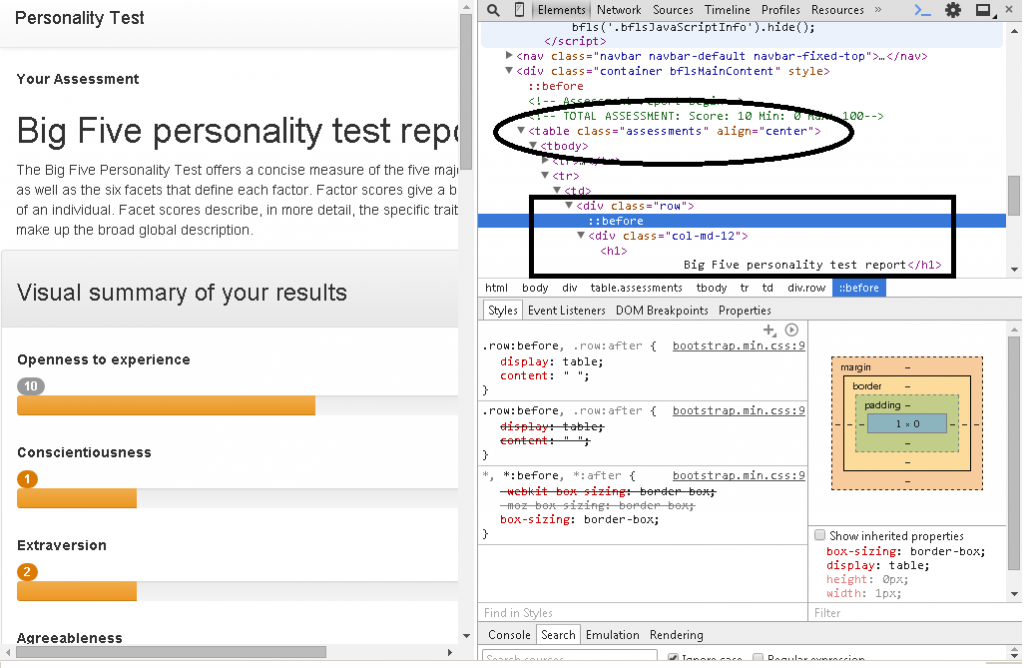The height and width of the screenshot is (668, 1024).
Task: Open the Event Listeners tab
Action: click(x=566, y=310)
